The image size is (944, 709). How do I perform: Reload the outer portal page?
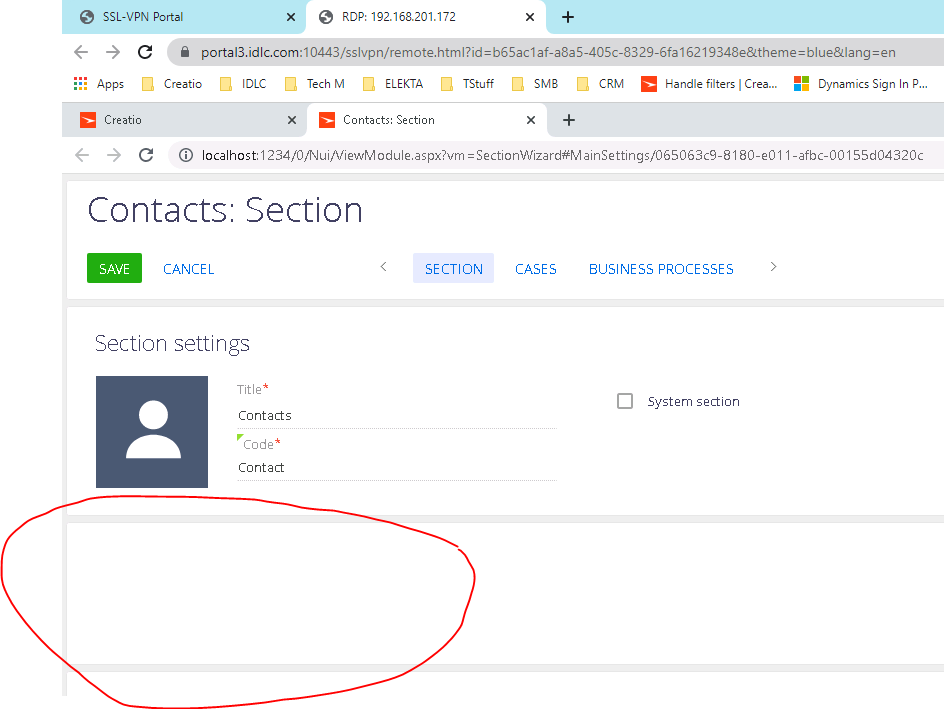(x=145, y=52)
